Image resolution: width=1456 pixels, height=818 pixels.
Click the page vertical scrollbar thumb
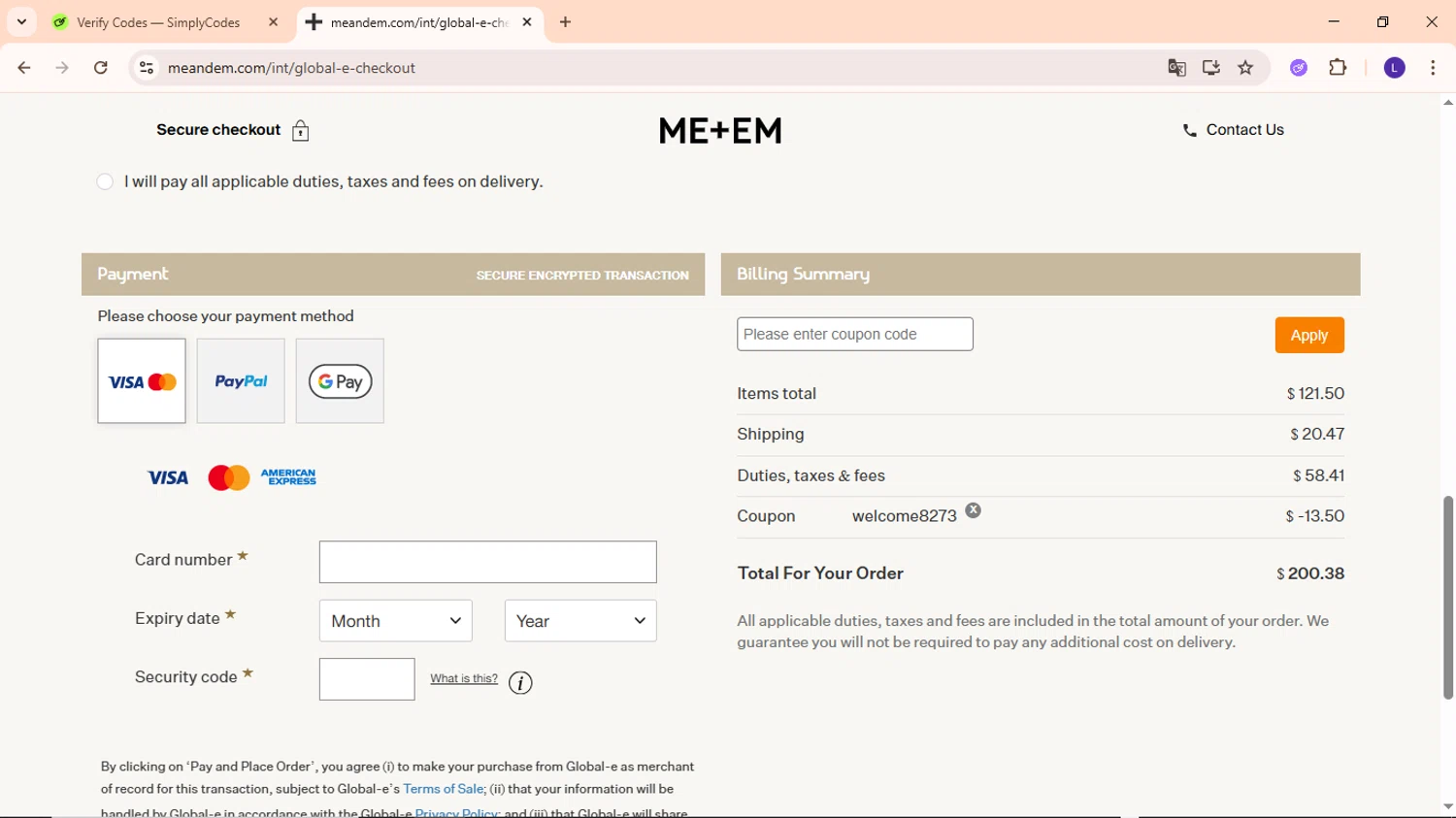[x=1447, y=597]
